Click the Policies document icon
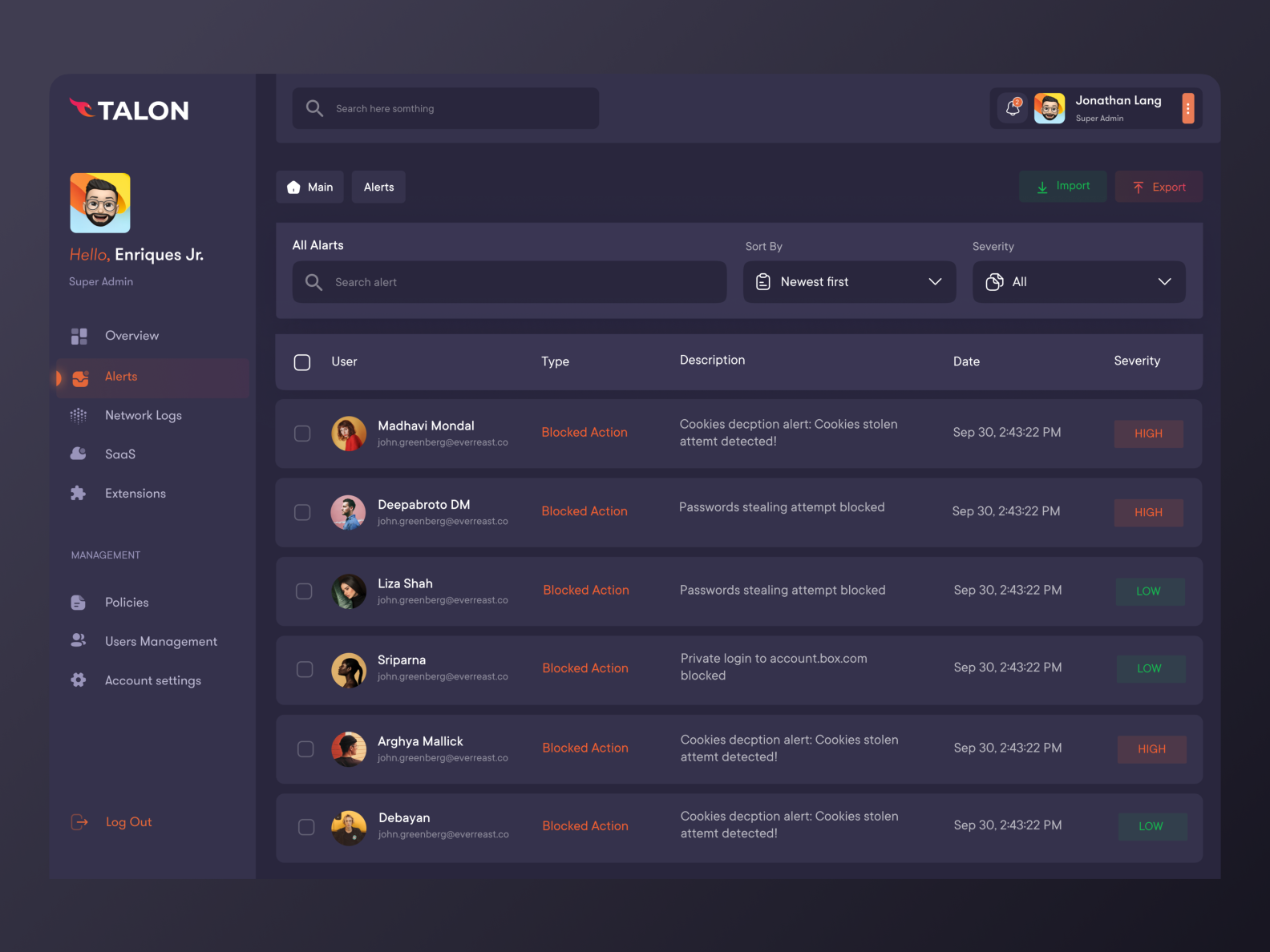The width and height of the screenshot is (1270, 952). [x=78, y=603]
